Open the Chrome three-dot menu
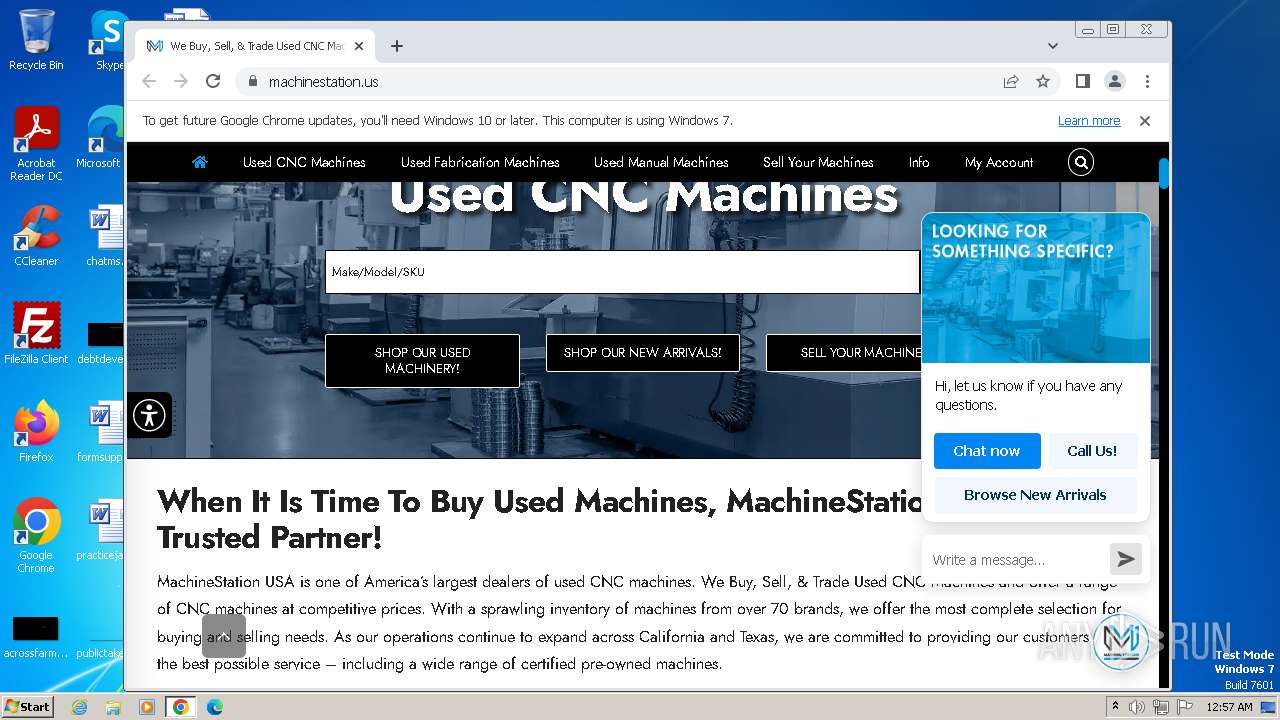1280x720 pixels. point(1147,81)
